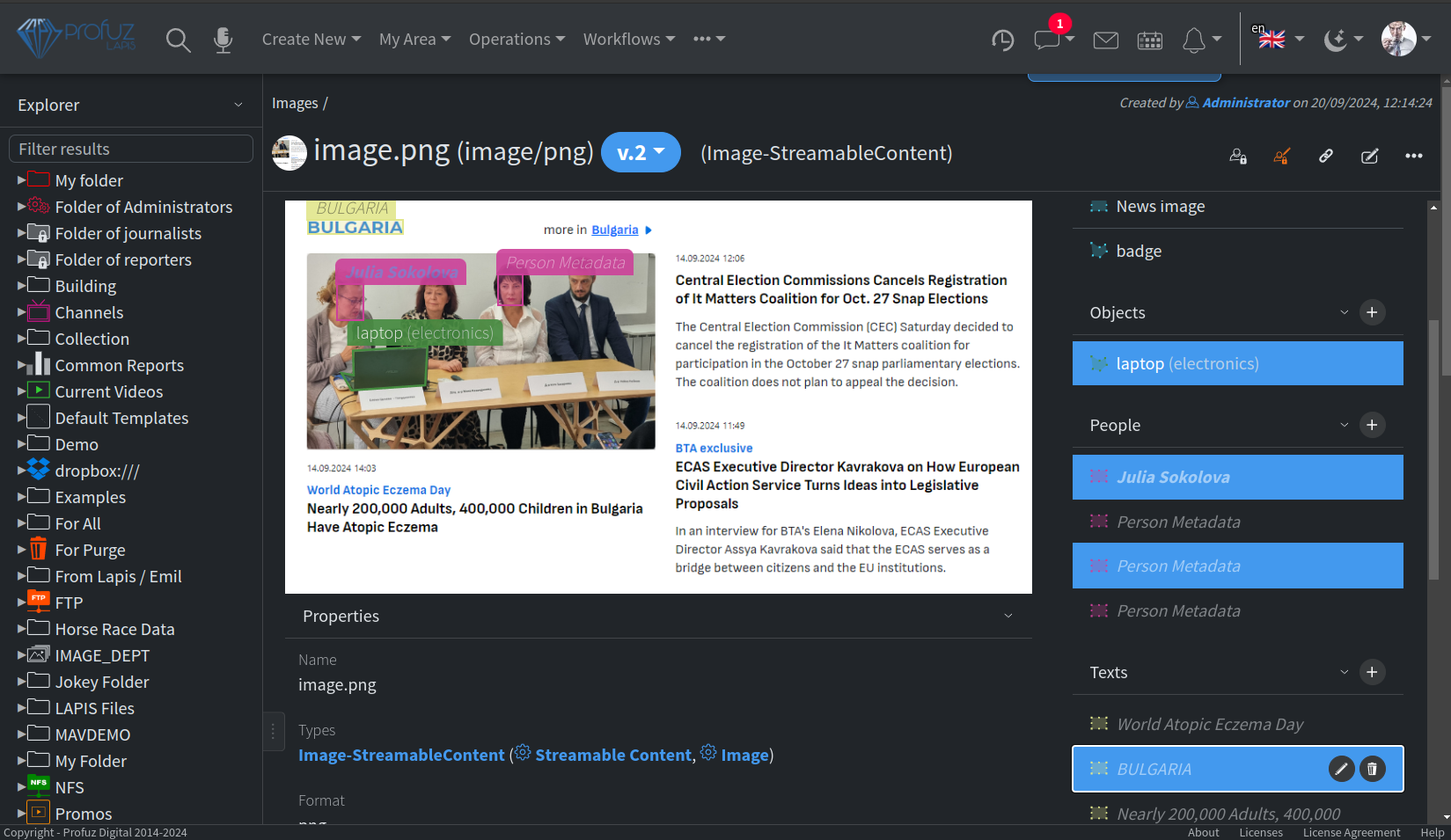Open the v.2 version dropdown
This screenshot has height=840, width=1451.
[x=641, y=152]
